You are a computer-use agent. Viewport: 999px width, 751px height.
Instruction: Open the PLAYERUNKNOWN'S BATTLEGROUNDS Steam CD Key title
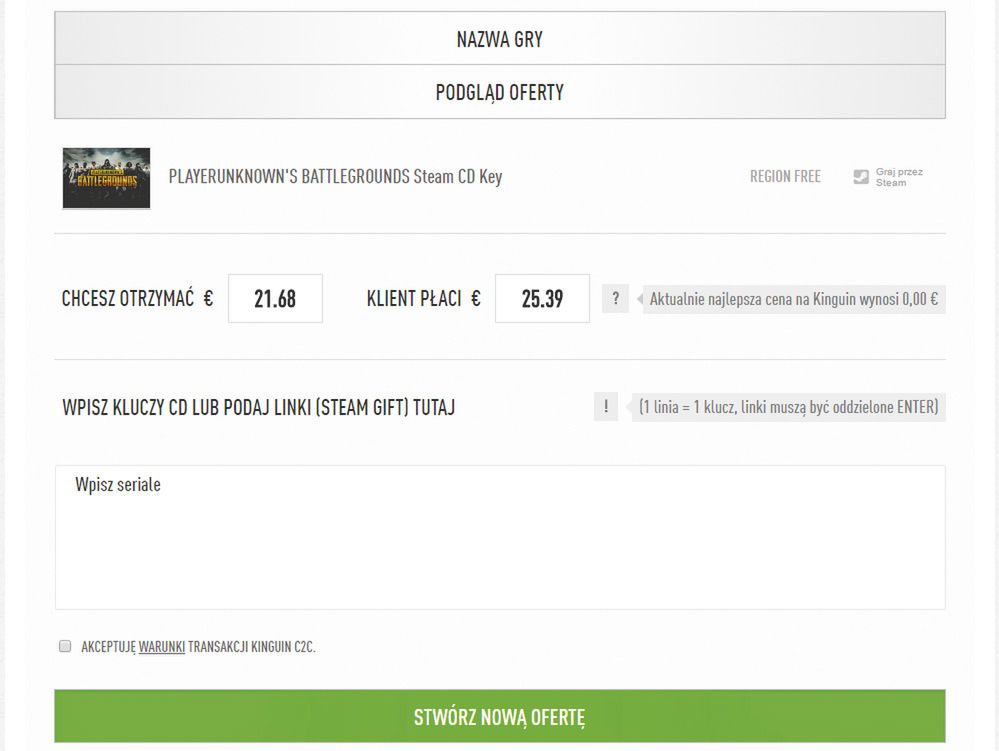pyautogui.click(x=335, y=176)
